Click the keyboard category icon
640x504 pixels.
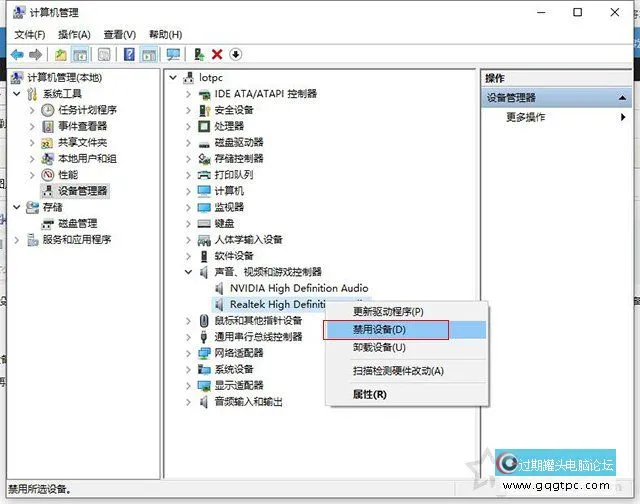(x=204, y=224)
